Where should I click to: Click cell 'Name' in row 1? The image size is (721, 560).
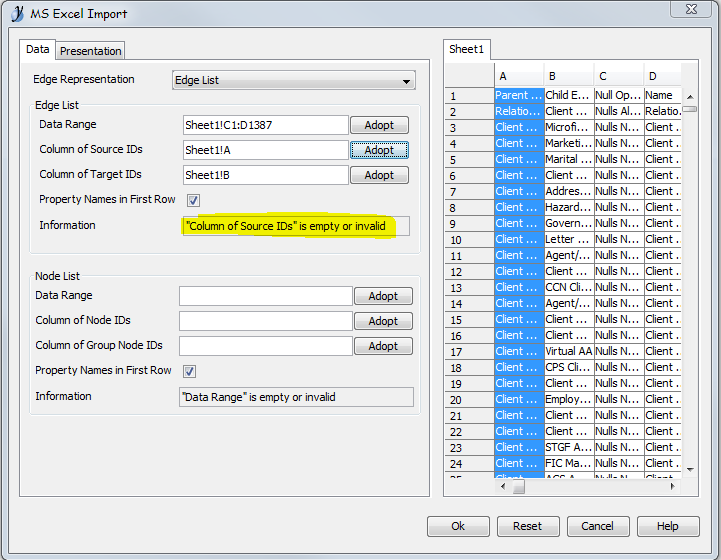(663, 95)
